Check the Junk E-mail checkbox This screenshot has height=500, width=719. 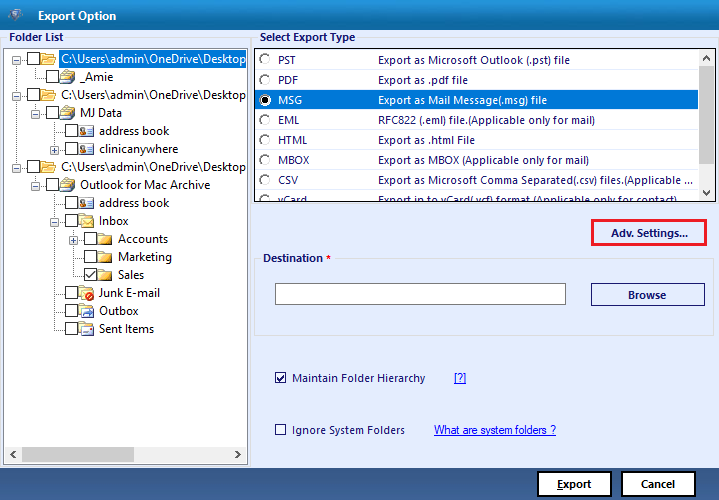71,293
